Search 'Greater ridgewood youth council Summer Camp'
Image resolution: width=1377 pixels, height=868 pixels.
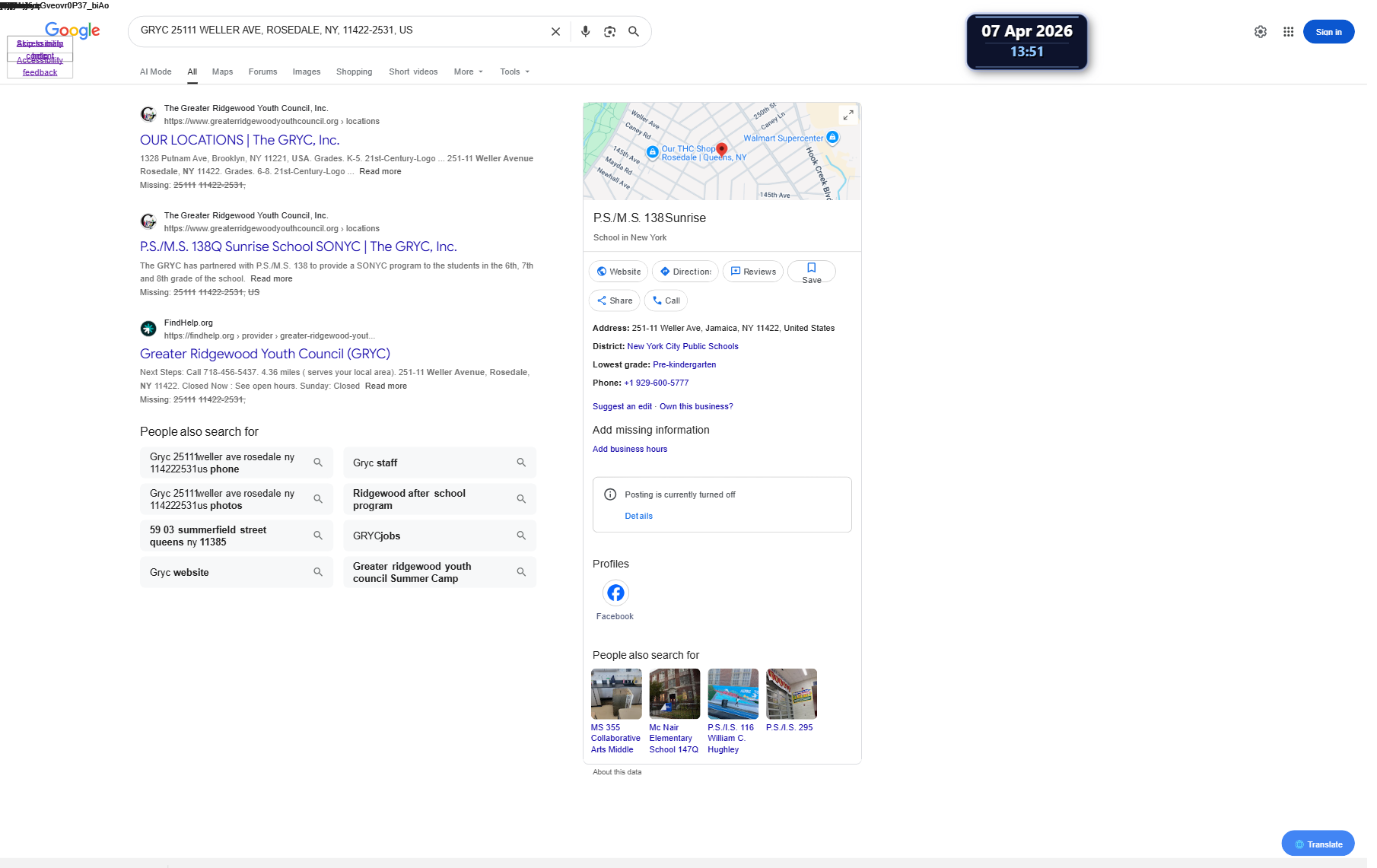pos(440,572)
